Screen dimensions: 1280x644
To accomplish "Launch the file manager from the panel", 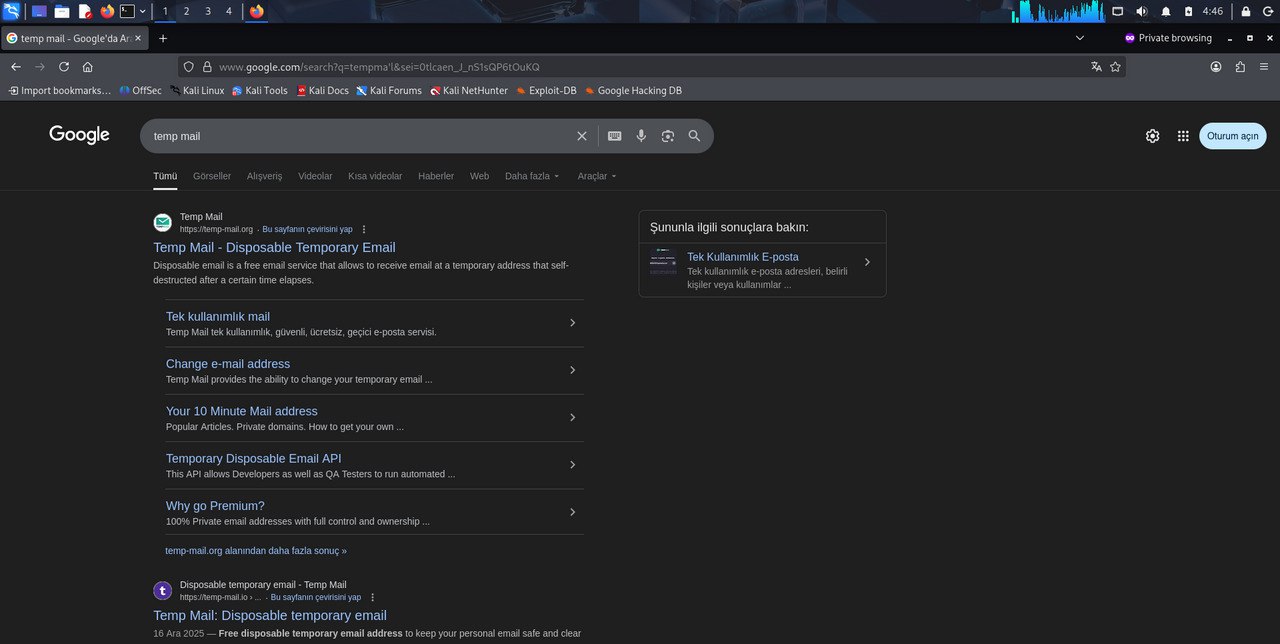I will tap(62, 11).
